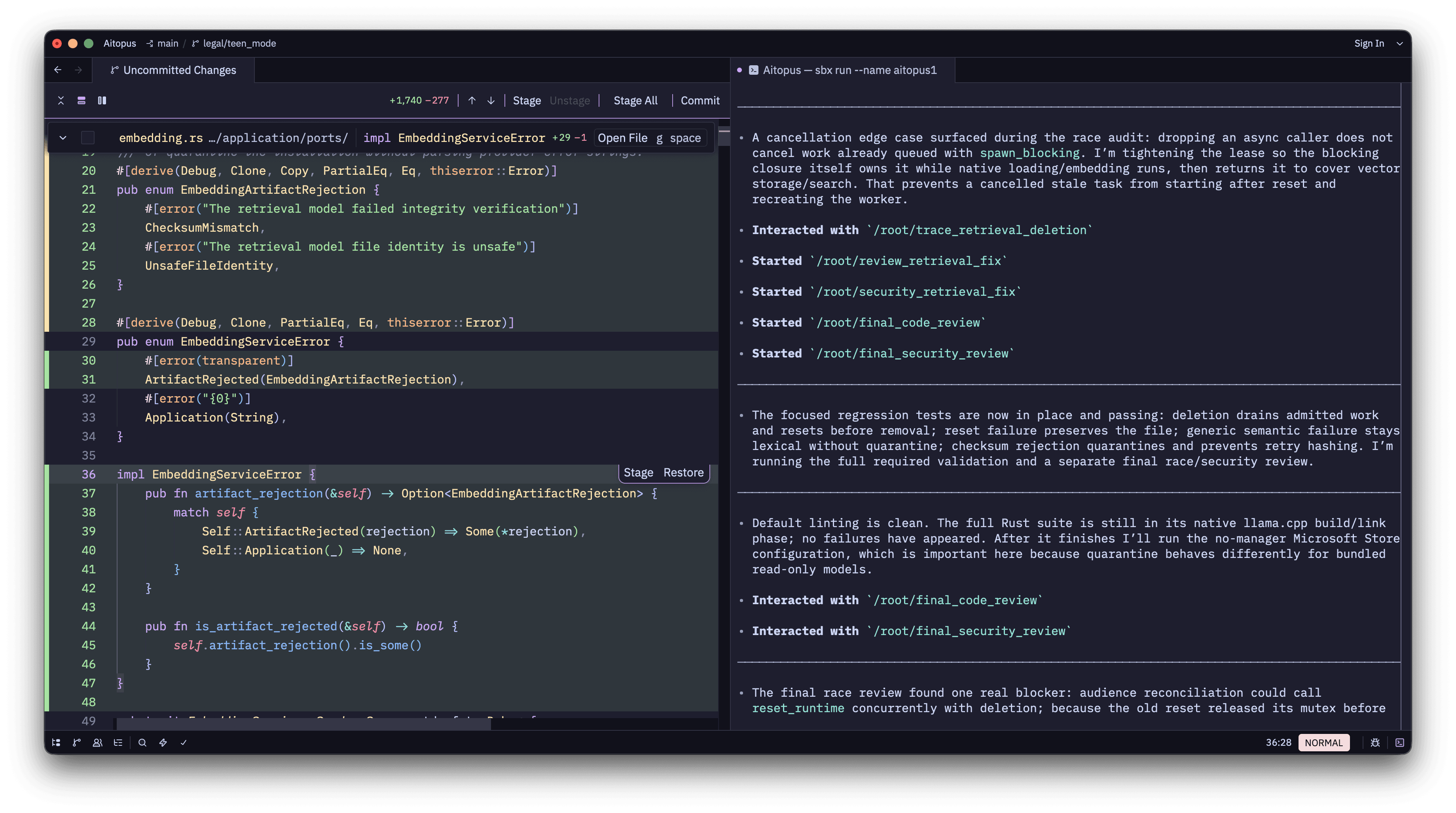Click the +1,740 −277 diff stats

click(x=419, y=100)
